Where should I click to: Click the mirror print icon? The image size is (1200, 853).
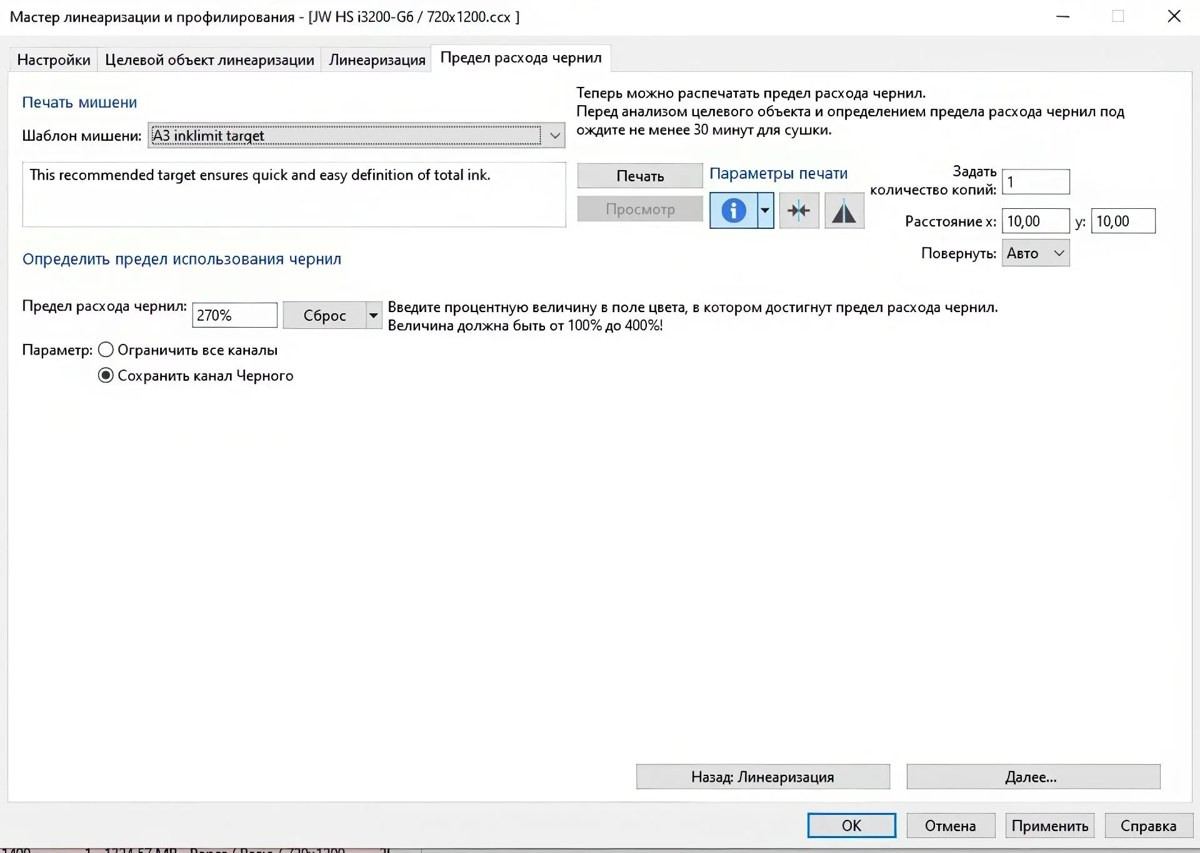point(844,211)
